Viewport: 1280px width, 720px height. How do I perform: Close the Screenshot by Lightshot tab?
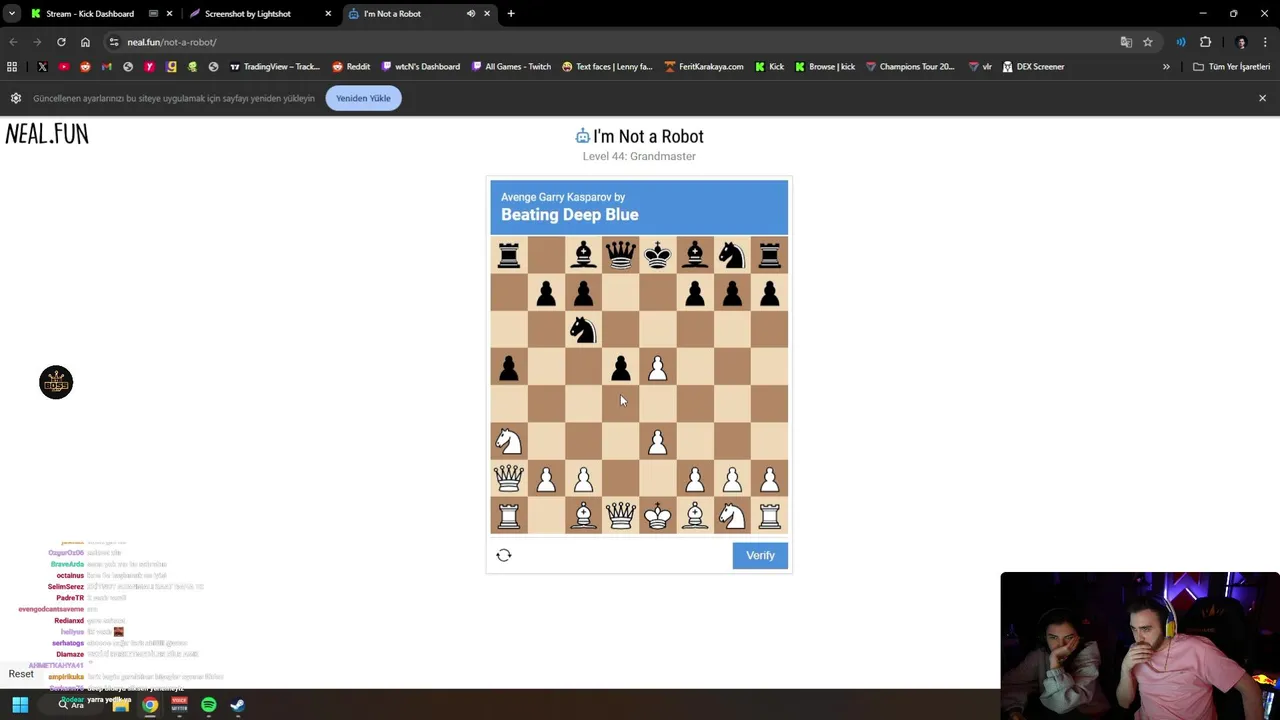(328, 14)
